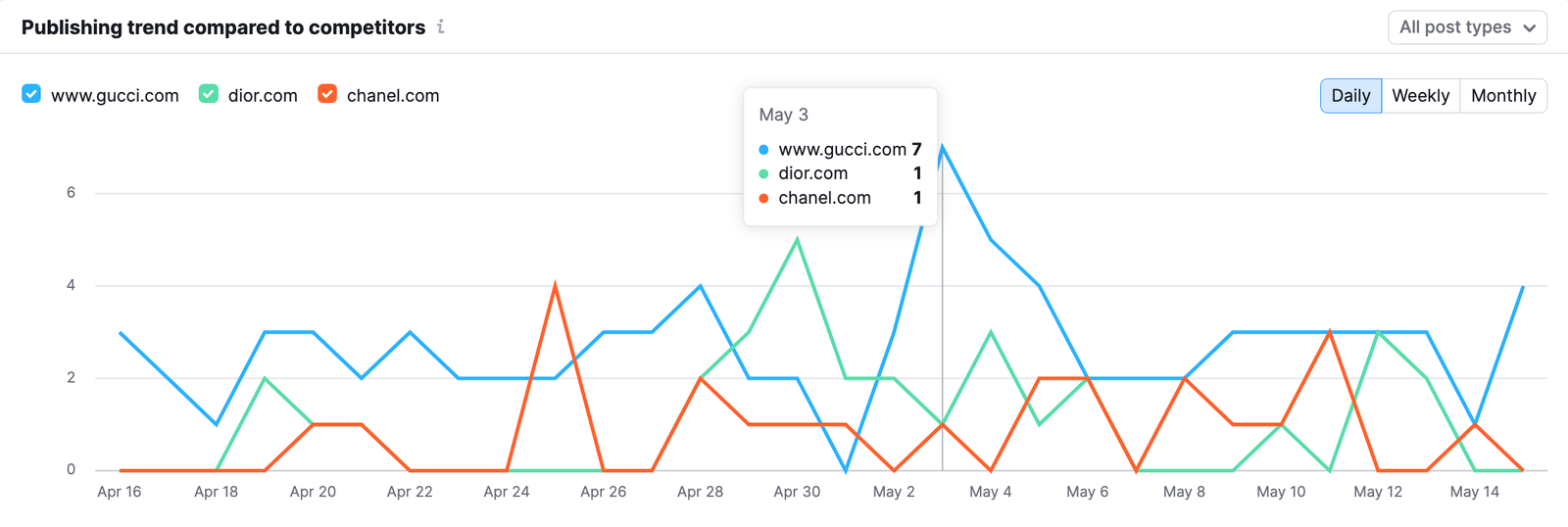This screenshot has width=1568, height=527.
Task: Click the green dior dot in the tooltip
Action: pyautogui.click(x=763, y=173)
